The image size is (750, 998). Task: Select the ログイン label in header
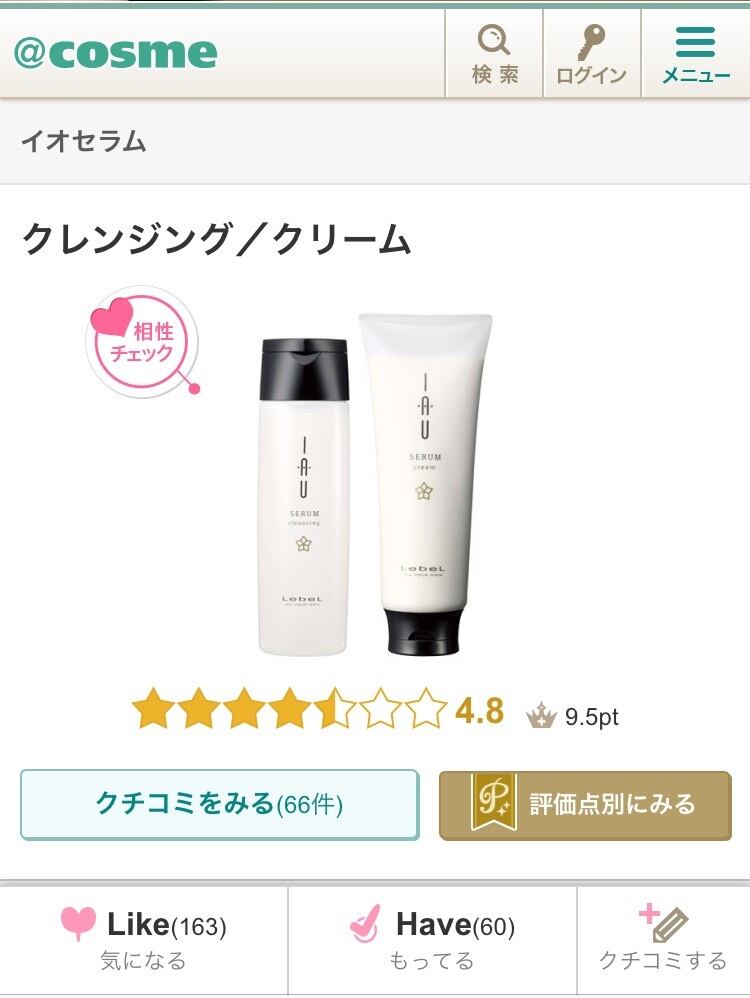click(x=591, y=76)
